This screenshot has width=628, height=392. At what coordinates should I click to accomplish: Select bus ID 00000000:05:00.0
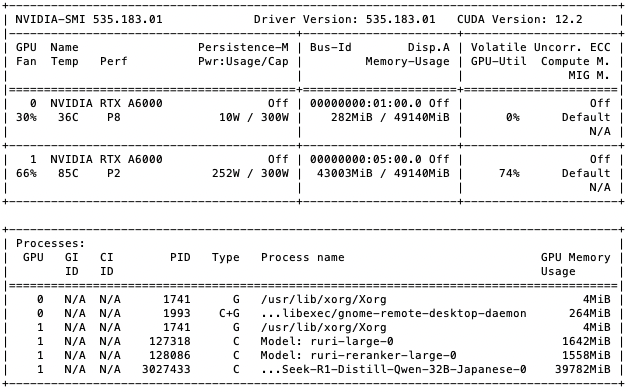(x=366, y=159)
